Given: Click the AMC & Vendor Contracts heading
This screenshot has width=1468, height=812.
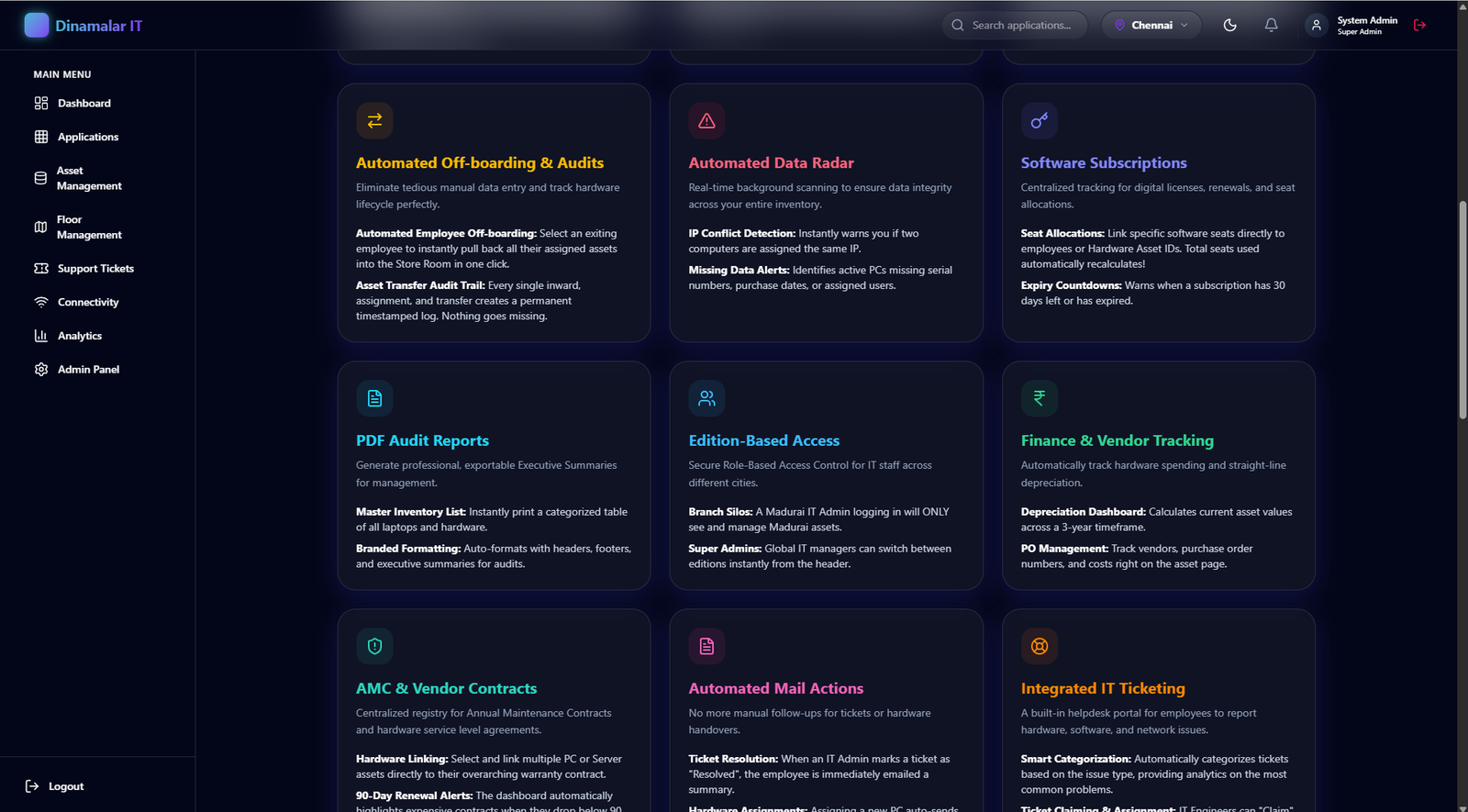Looking at the screenshot, I should pyautogui.click(x=446, y=688).
